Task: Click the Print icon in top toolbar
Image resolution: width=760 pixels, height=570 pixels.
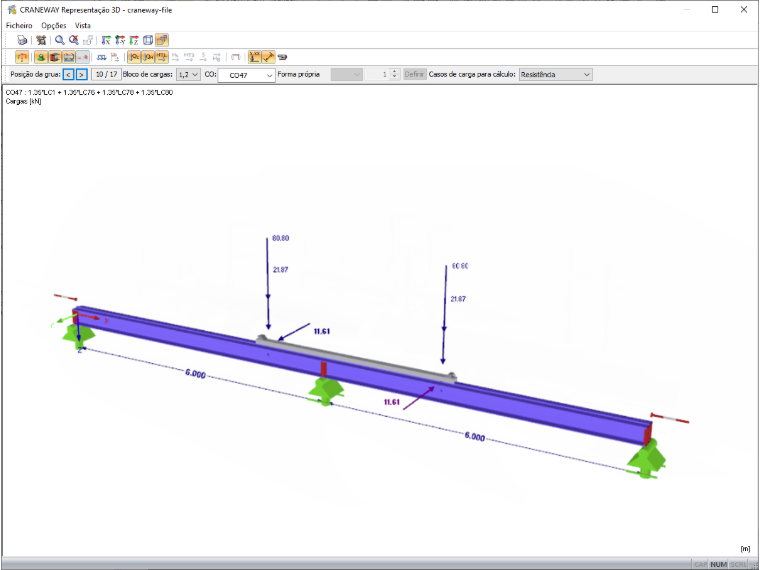Action: [22, 40]
